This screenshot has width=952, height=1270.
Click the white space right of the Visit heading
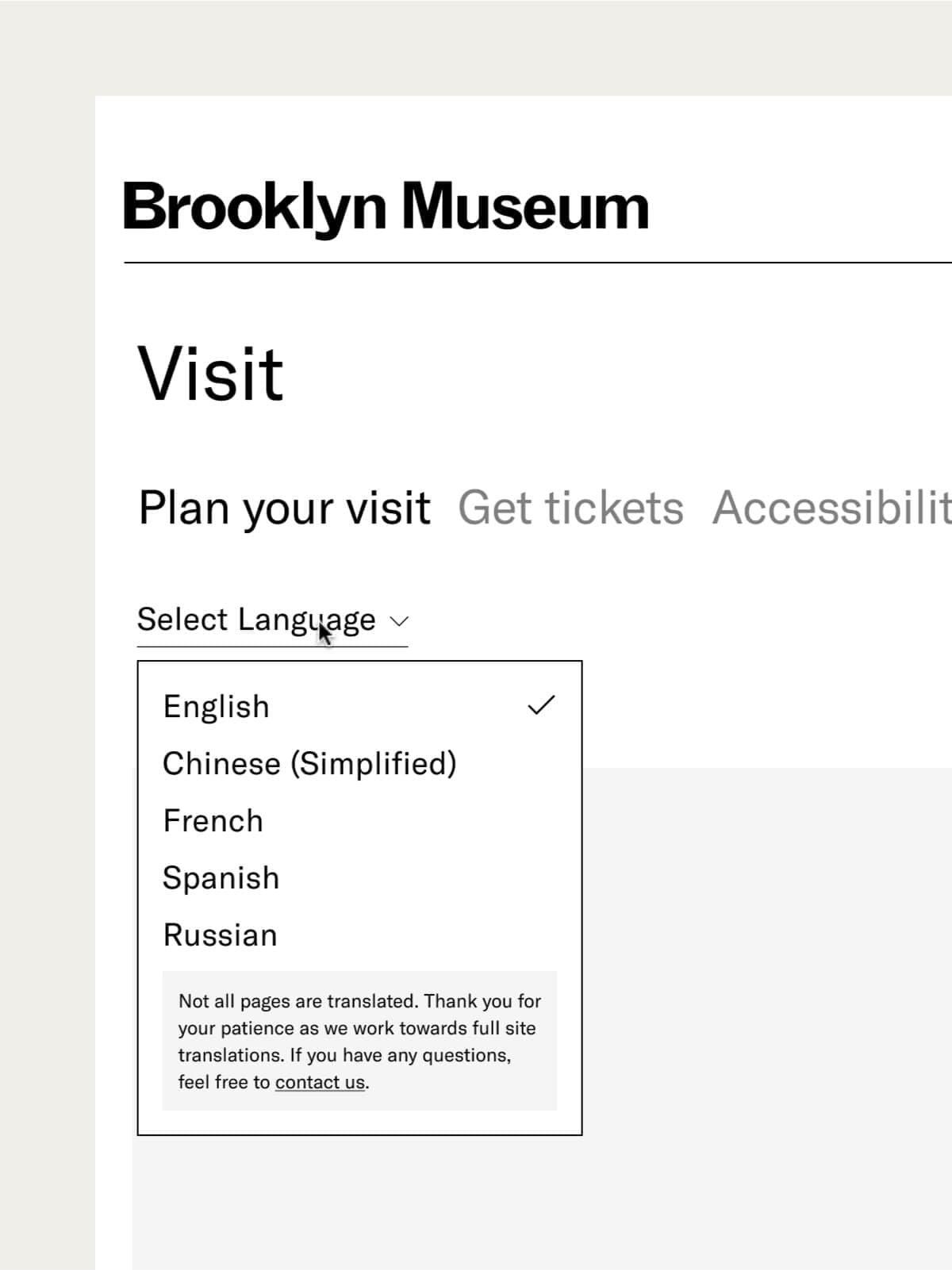point(619,374)
